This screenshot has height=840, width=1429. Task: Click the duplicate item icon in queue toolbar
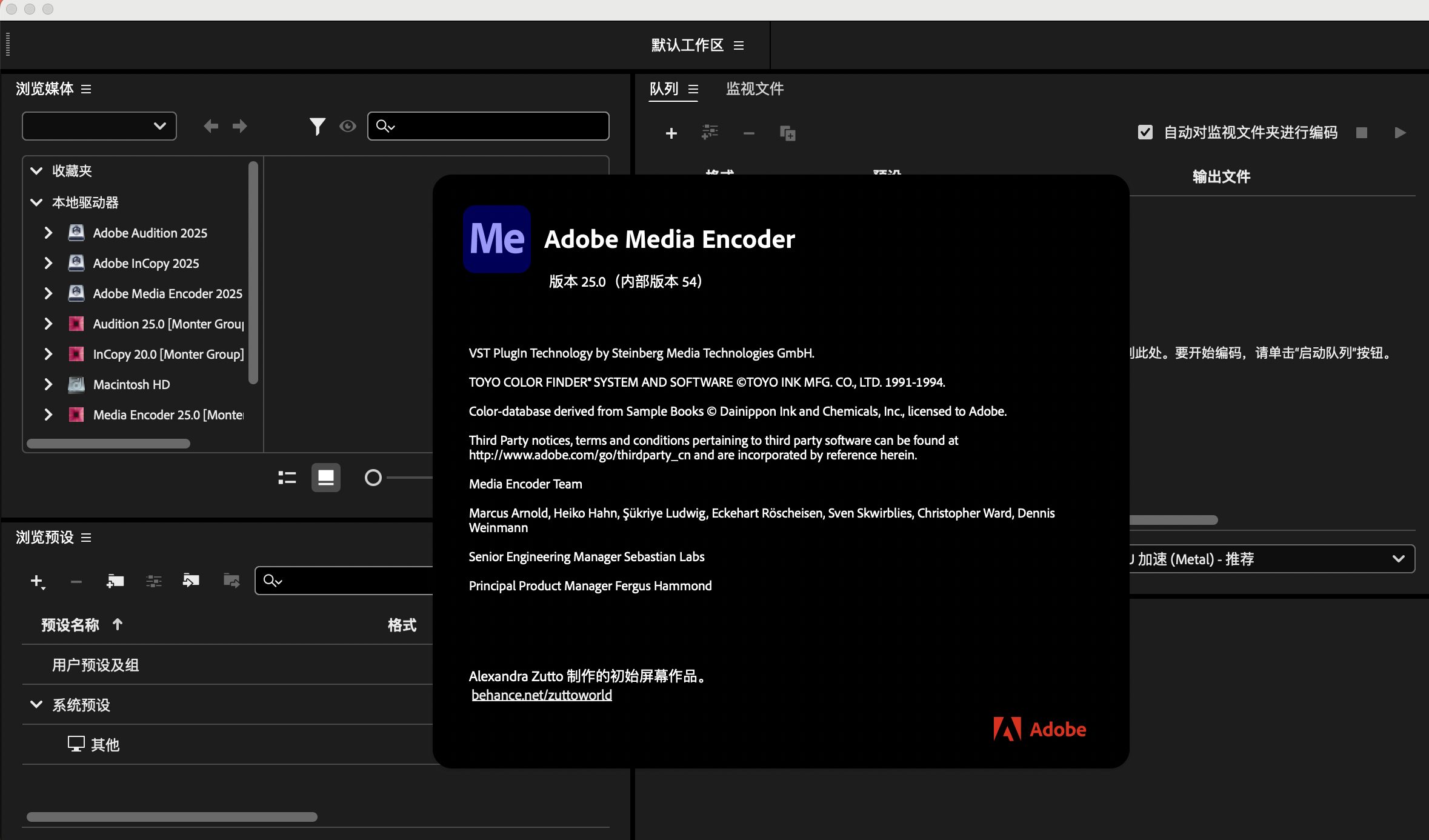coord(787,133)
